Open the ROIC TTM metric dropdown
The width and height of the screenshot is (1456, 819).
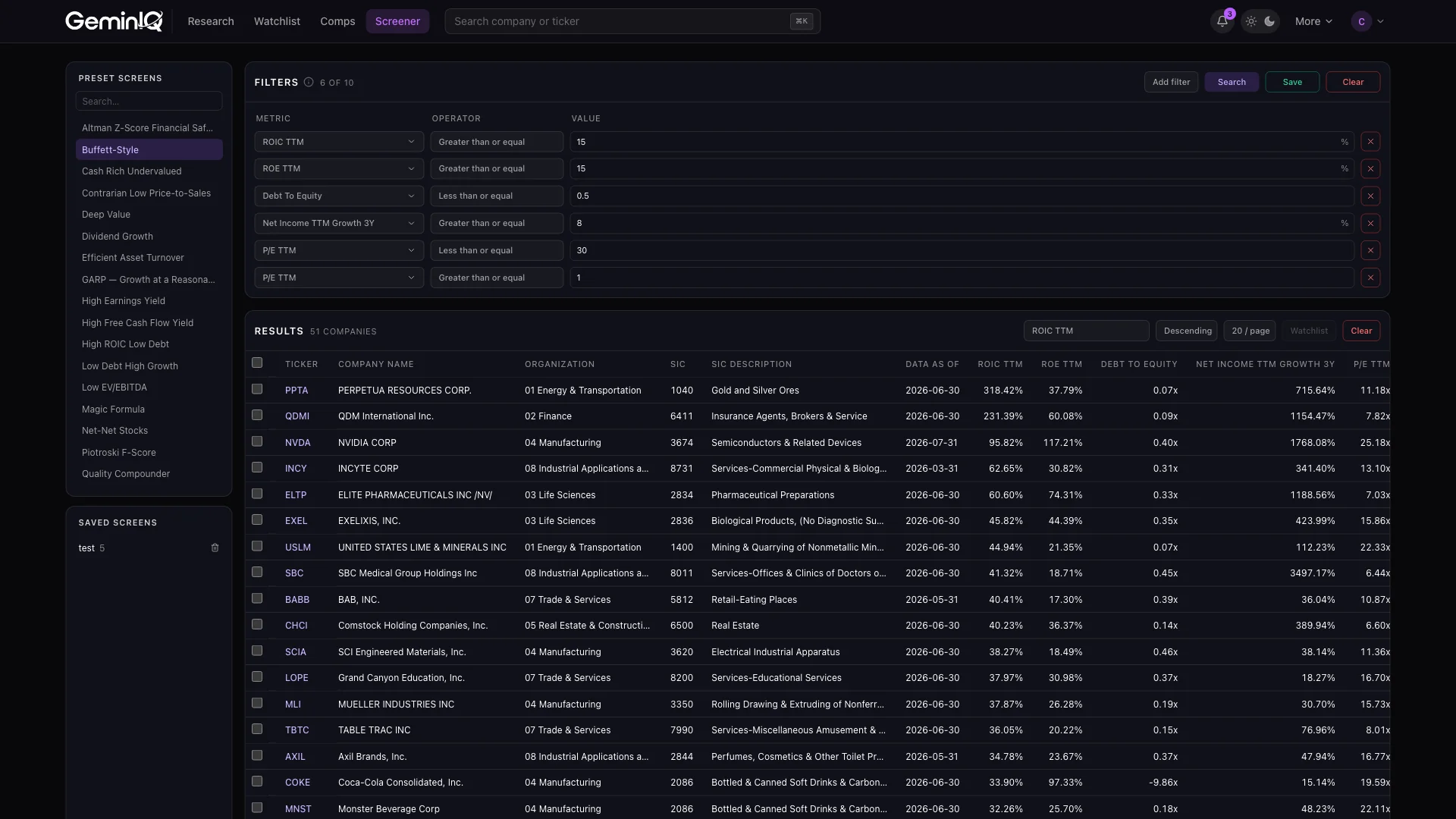(339, 142)
